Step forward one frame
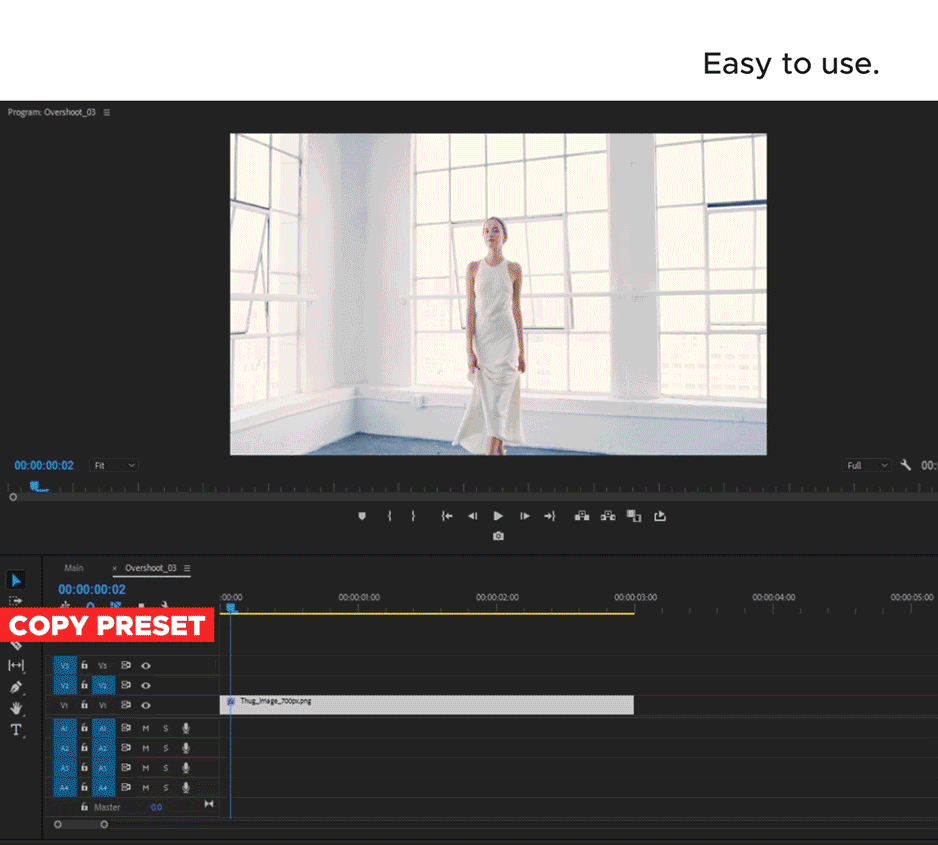 (x=525, y=516)
